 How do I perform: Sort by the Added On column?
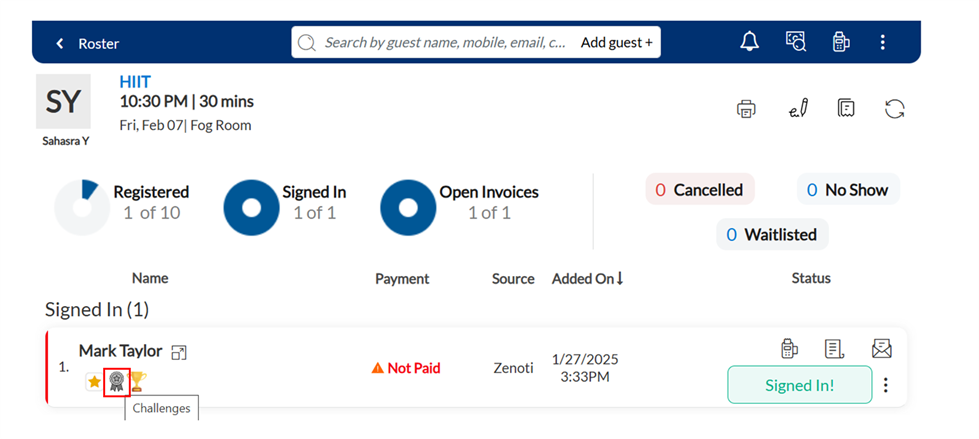pos(588,279)
